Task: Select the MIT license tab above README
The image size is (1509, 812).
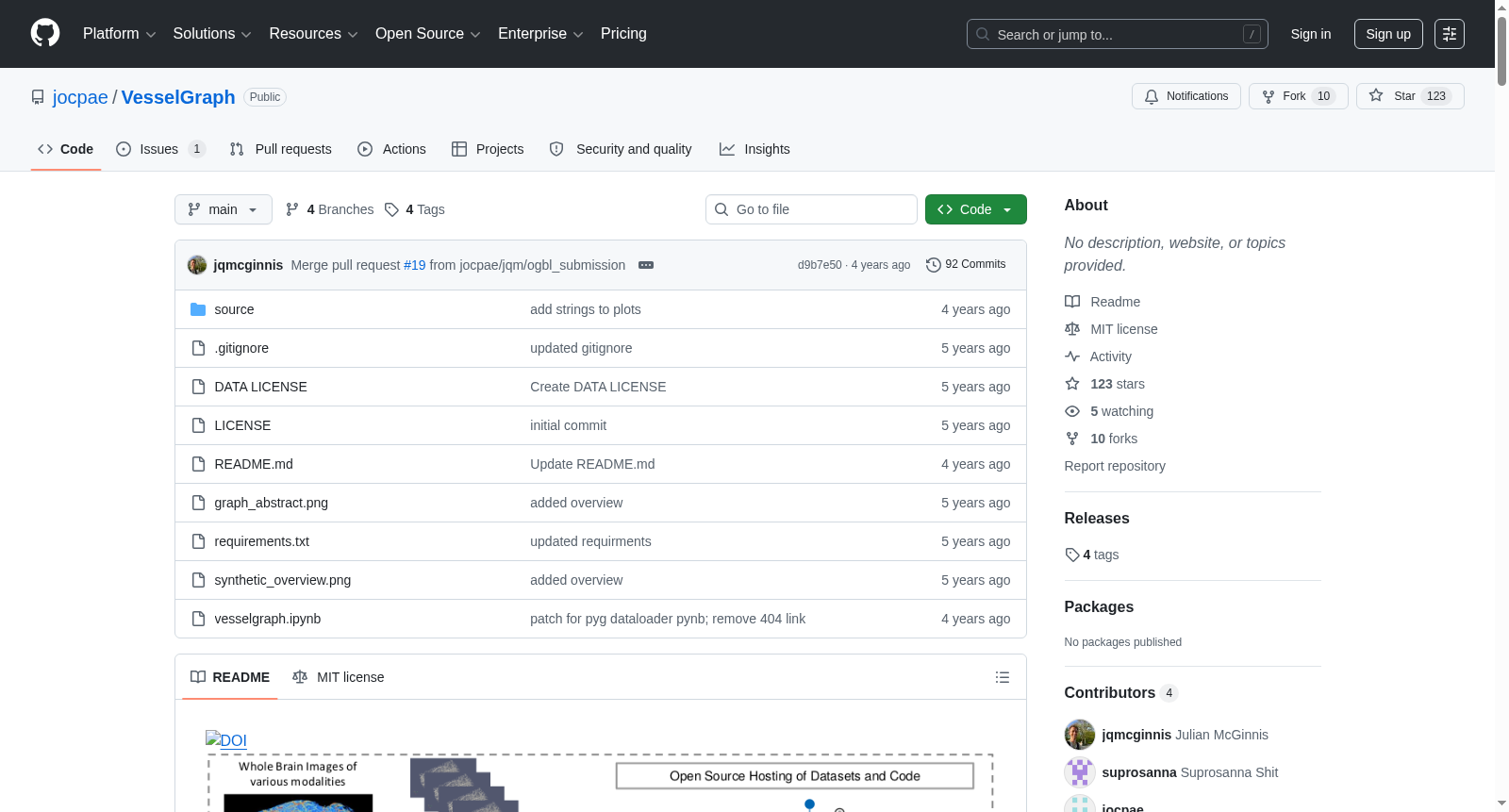Action: tap(339, 677)
